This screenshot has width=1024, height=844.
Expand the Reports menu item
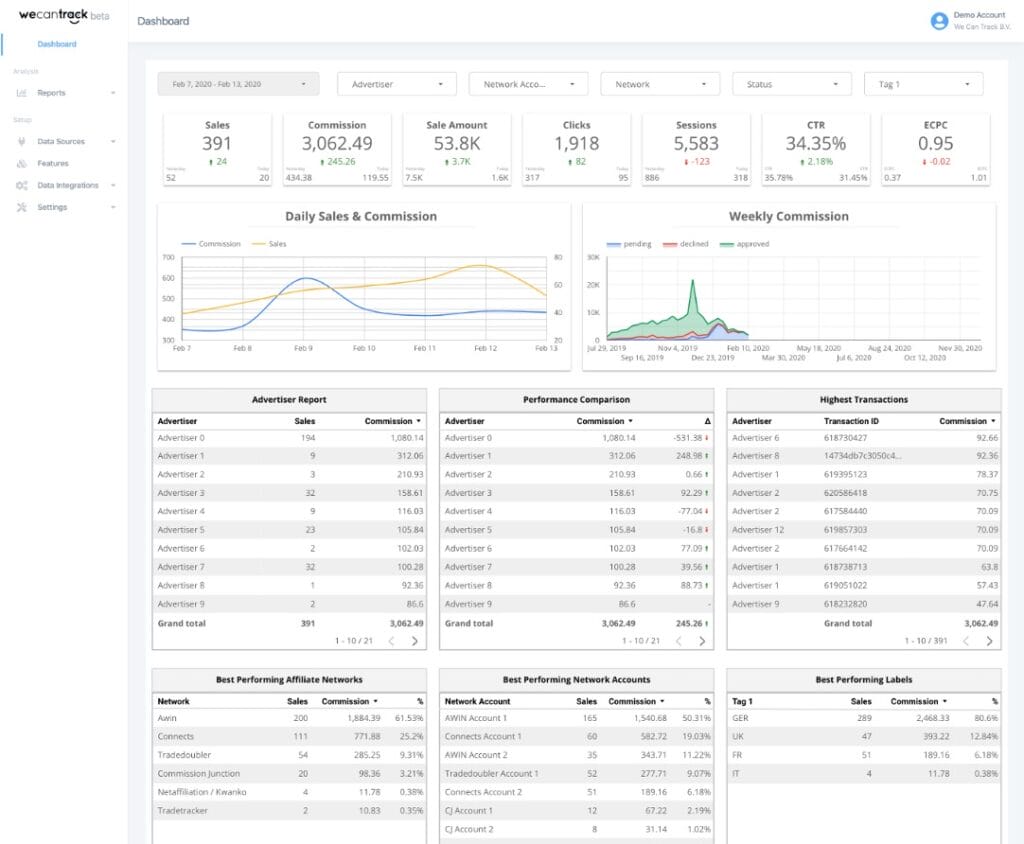click(x=52, y=93)
